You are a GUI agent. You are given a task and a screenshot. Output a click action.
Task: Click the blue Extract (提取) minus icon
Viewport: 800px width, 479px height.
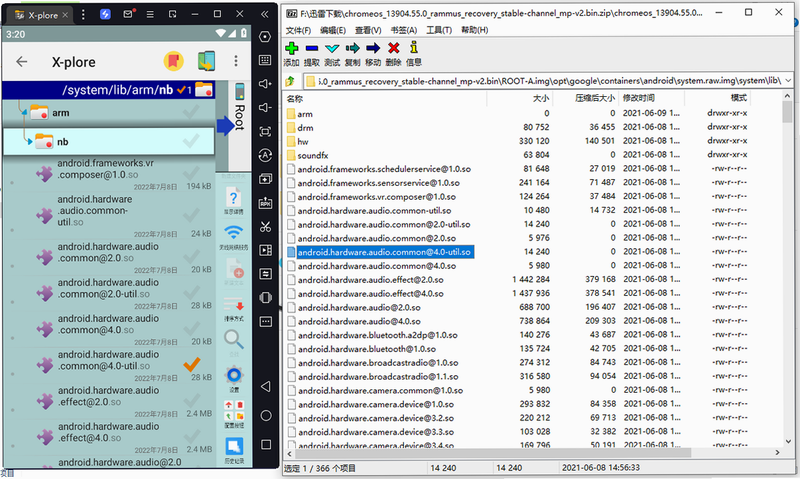pyautogui.click(x=312, y=48)
